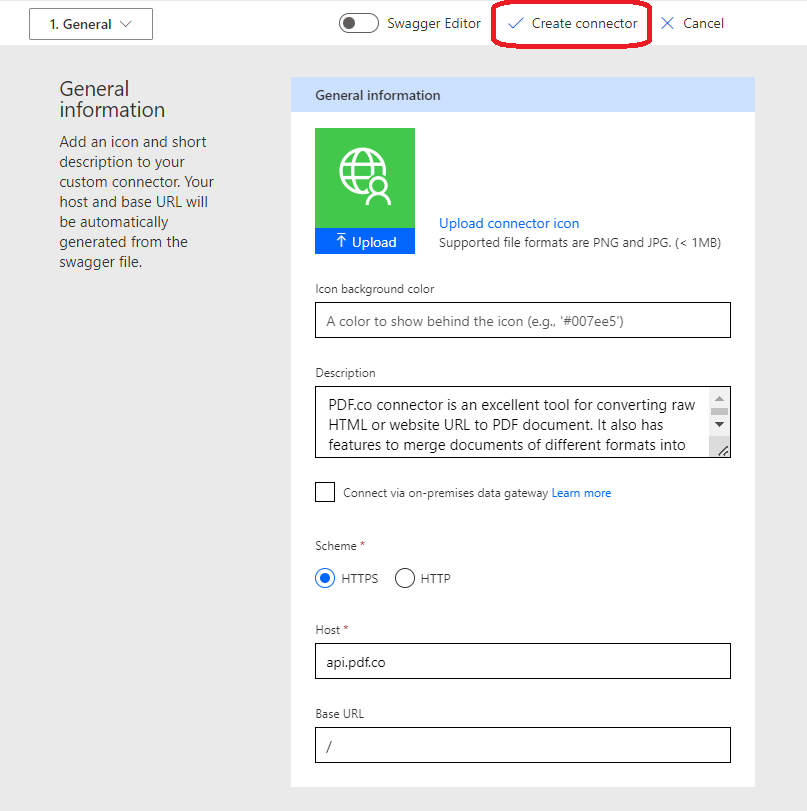
Task: Click the Cancel X icon
Action: 667,23
